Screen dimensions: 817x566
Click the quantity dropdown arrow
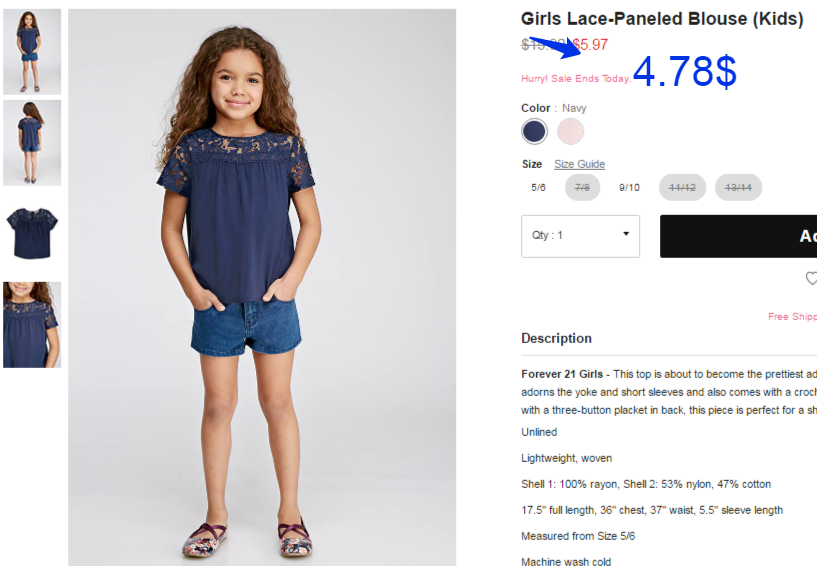pos(626,234)
